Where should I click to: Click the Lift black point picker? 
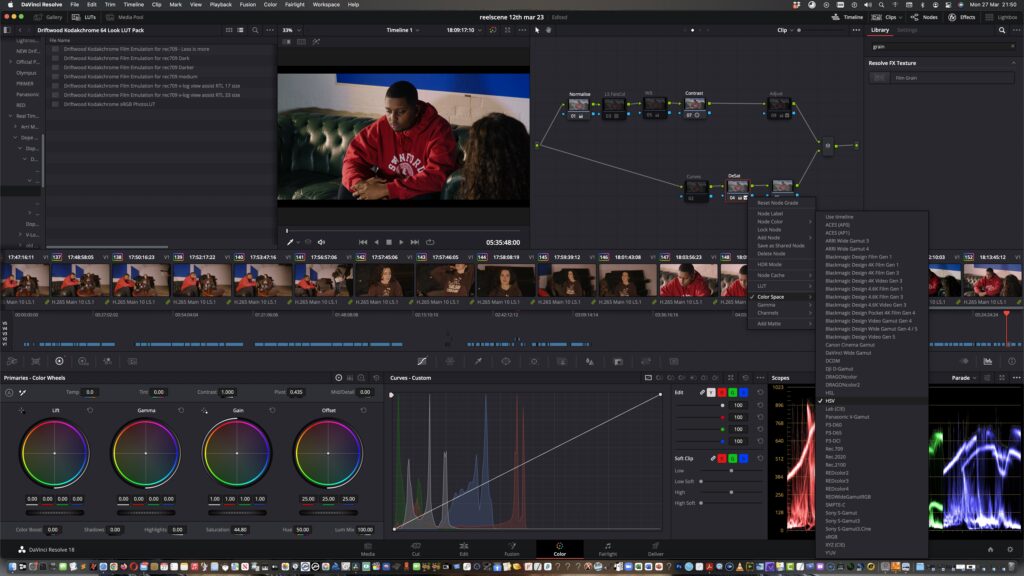[x=22, y=411]
